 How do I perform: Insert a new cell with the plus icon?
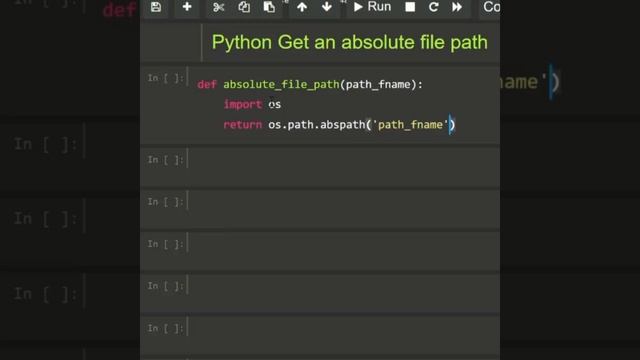tap(187, 7)
